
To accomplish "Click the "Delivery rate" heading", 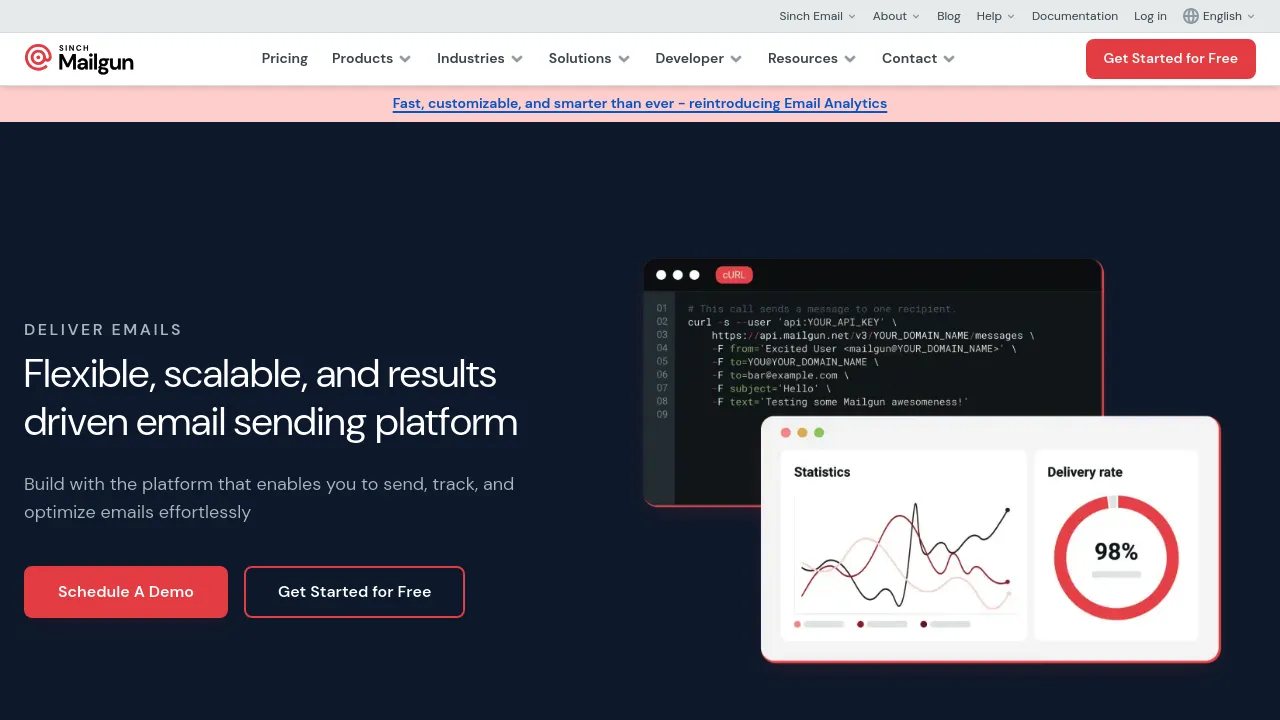I will click(x=1085, y=472).
